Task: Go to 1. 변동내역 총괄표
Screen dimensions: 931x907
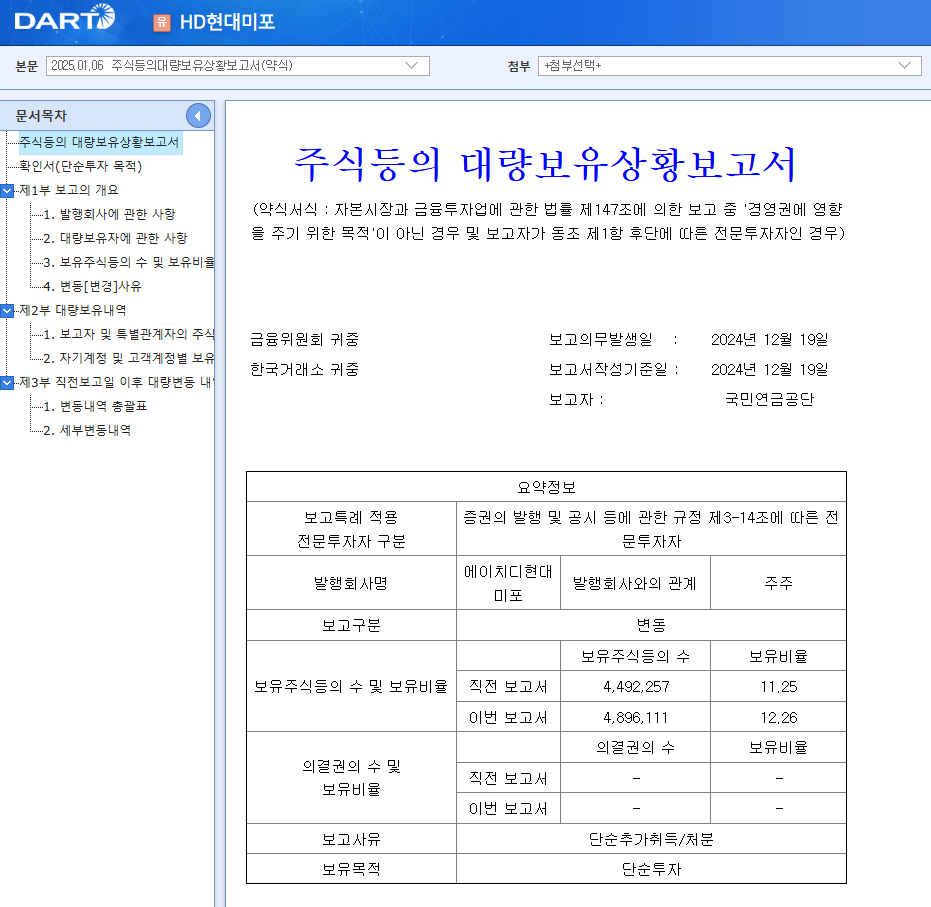Action: [95, 407]
